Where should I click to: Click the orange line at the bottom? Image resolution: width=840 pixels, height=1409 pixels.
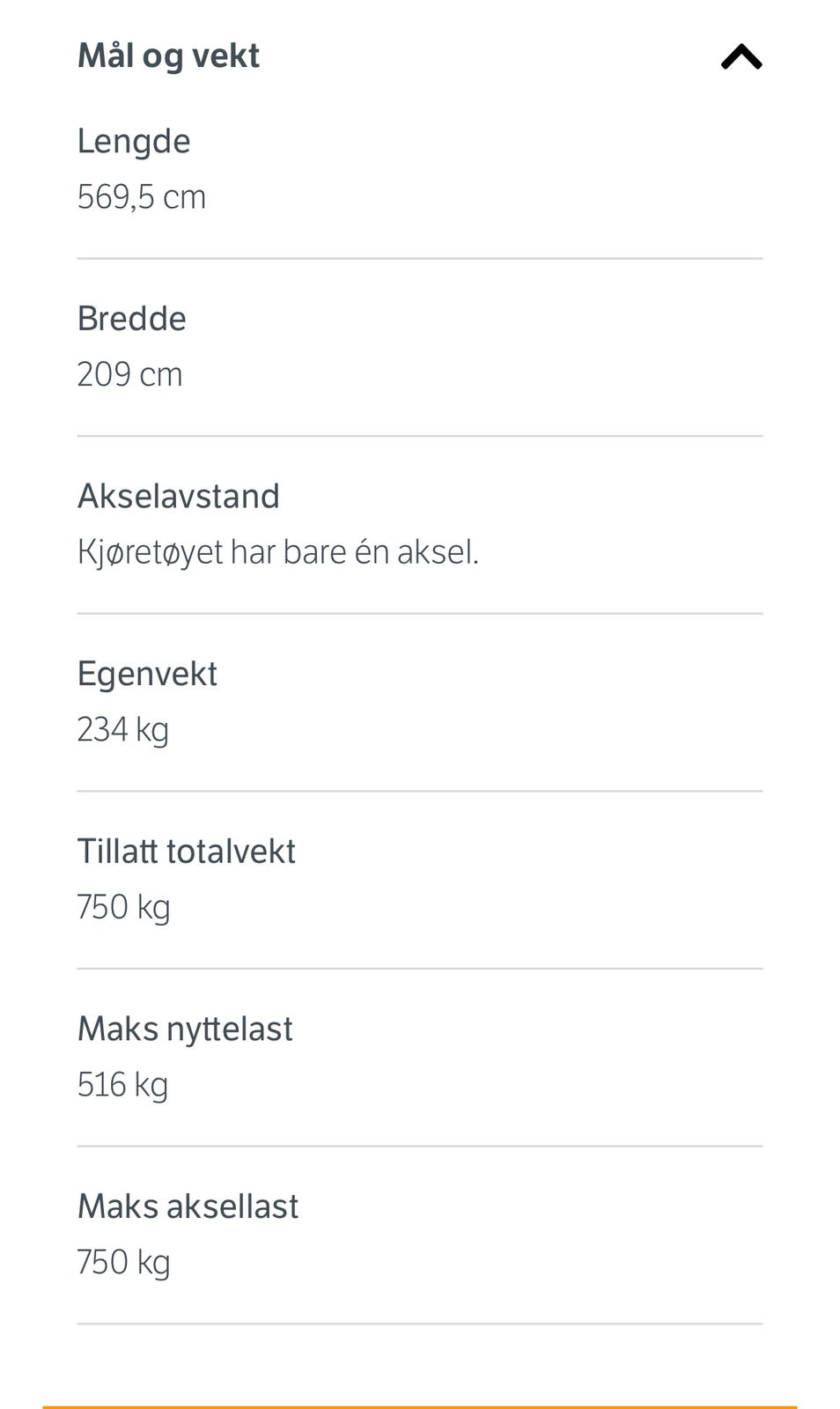pyautogui.click(x=420, y=1406)
